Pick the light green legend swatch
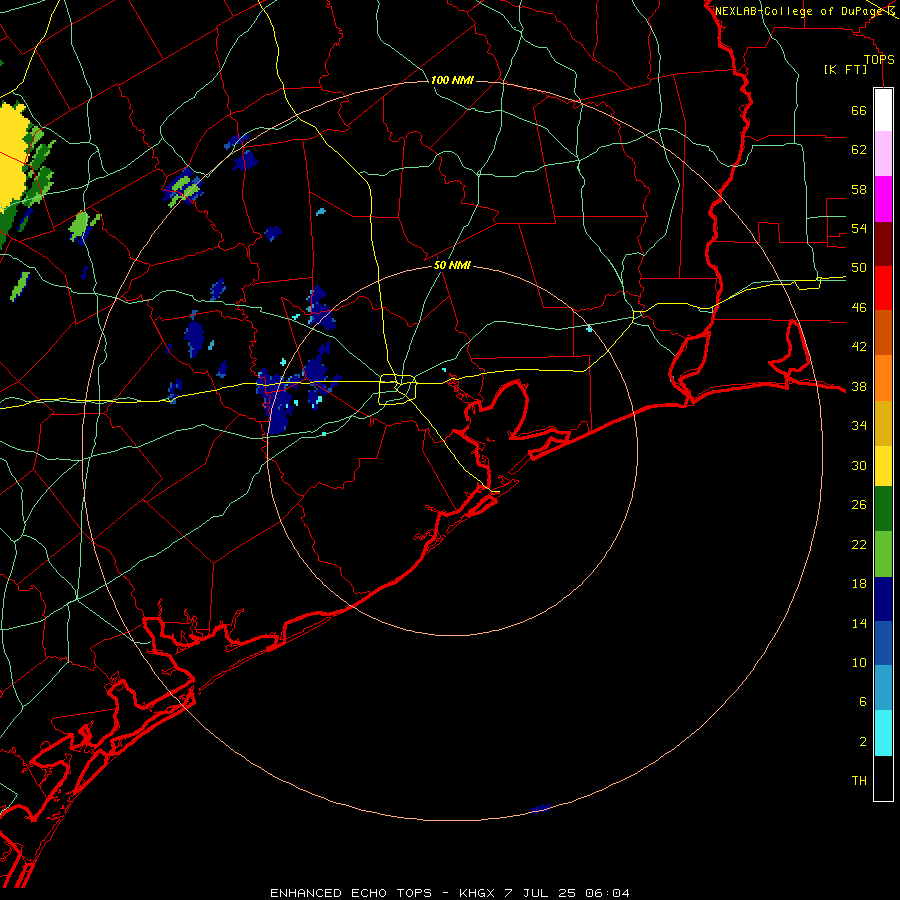Image resolution: width=900 pixels, height=900 pixels. click(883, 554)
